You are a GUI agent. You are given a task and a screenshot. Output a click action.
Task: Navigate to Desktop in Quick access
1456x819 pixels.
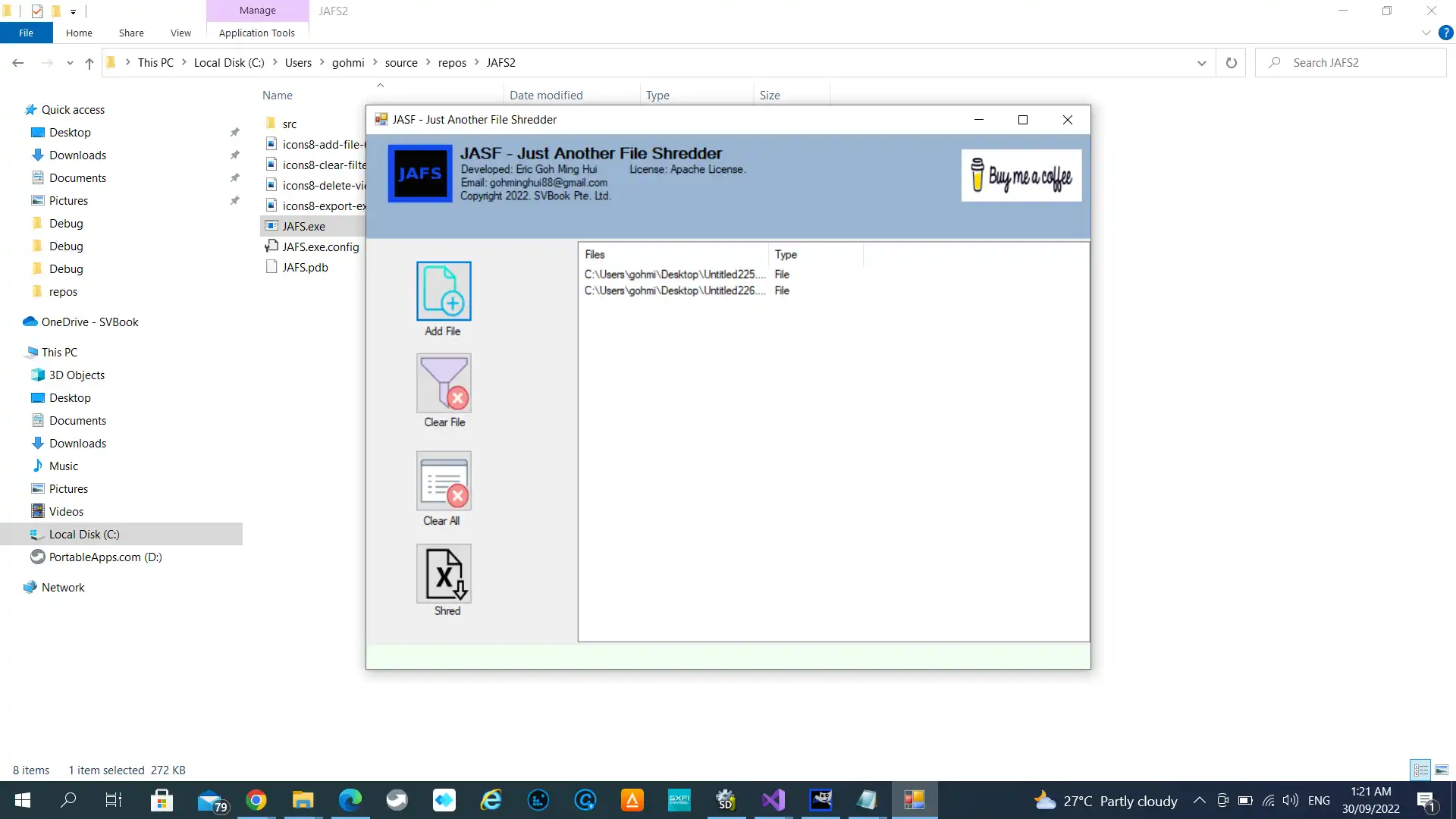70,131
